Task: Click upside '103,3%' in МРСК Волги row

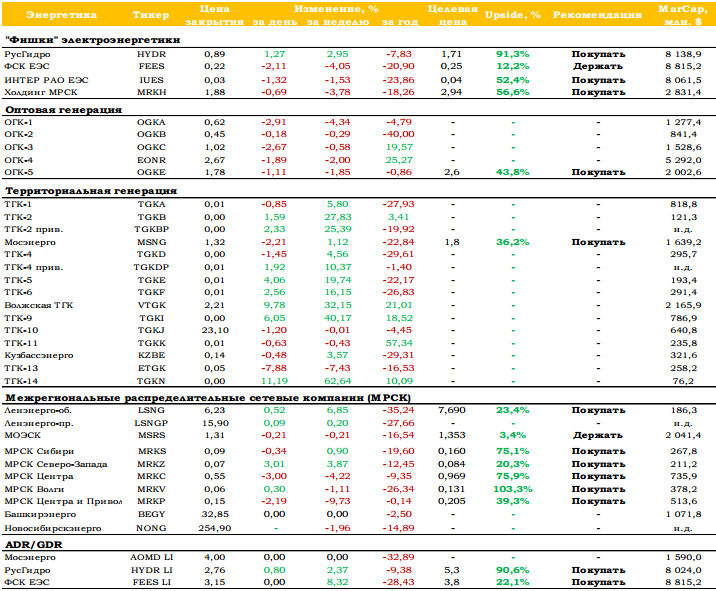Action: [513, 489]
